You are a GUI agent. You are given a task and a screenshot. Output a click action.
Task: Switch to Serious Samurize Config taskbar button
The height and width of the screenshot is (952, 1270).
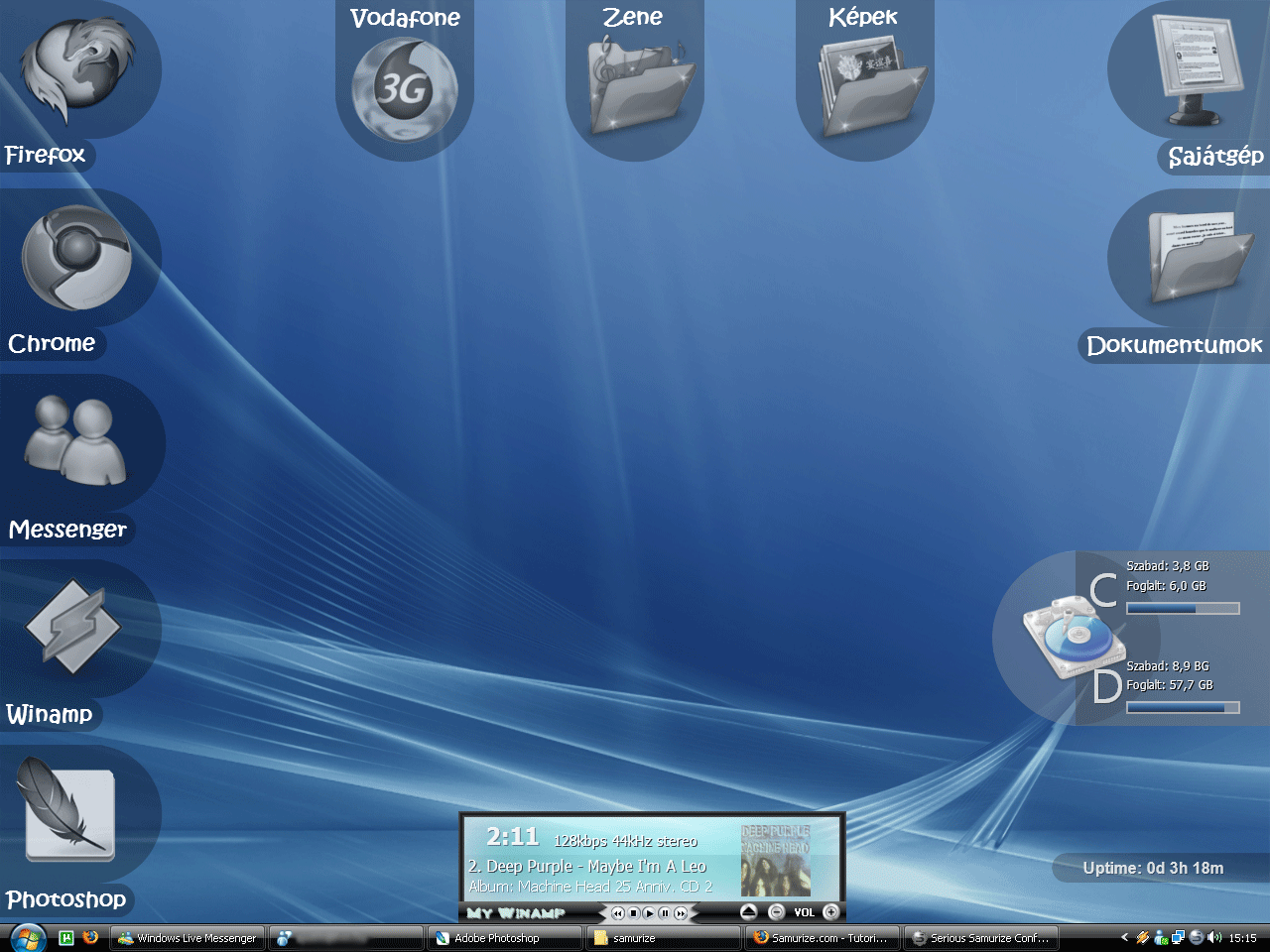click(x=981, y=938)
